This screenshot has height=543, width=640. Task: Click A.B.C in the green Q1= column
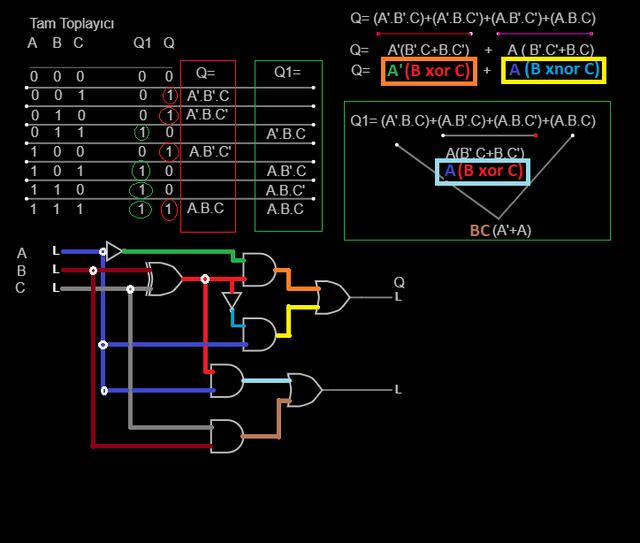pos(285,209)
